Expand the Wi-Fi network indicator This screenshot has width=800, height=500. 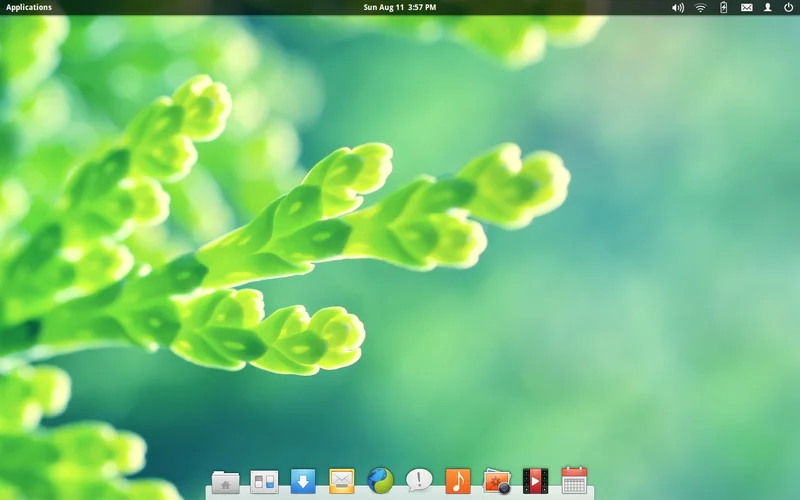pyautogui.click(x=701, y=7)
